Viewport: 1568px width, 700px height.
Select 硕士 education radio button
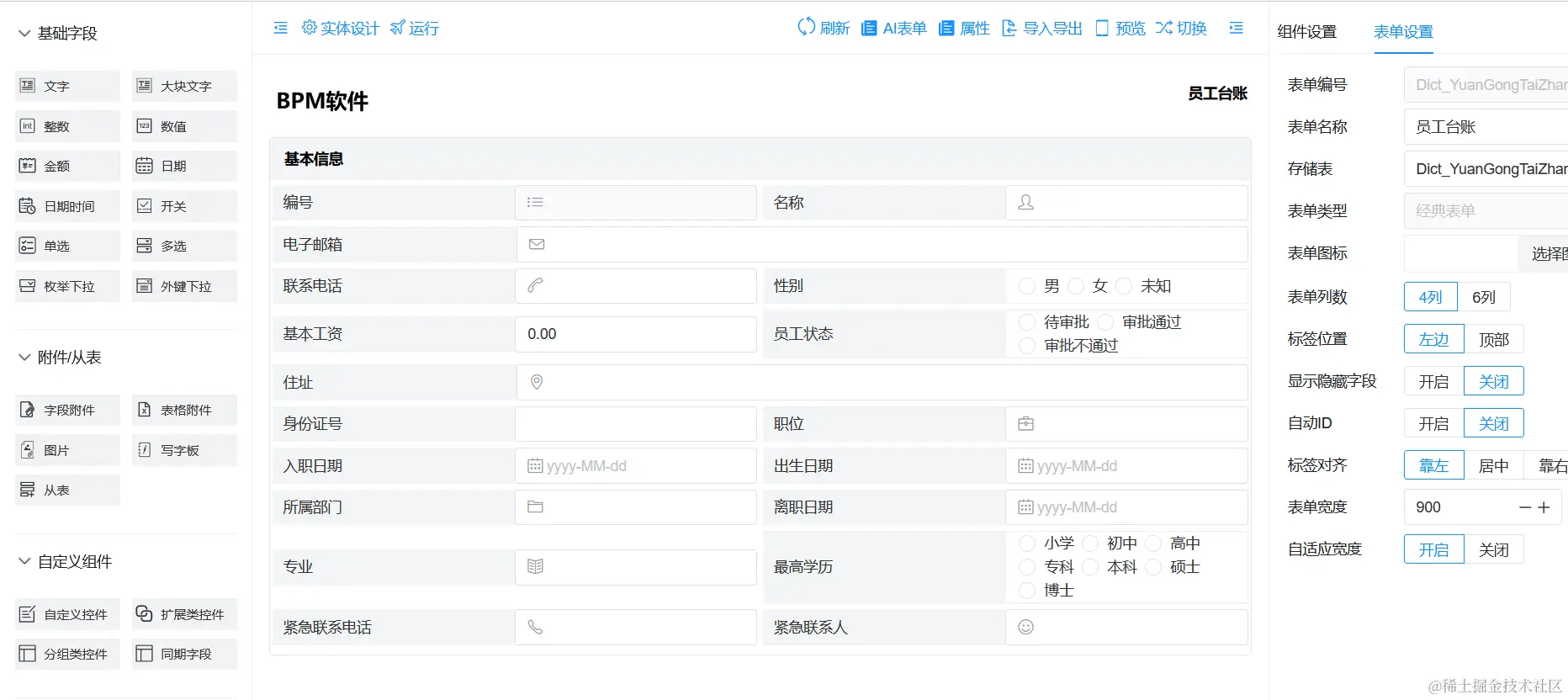(1153, 567)
